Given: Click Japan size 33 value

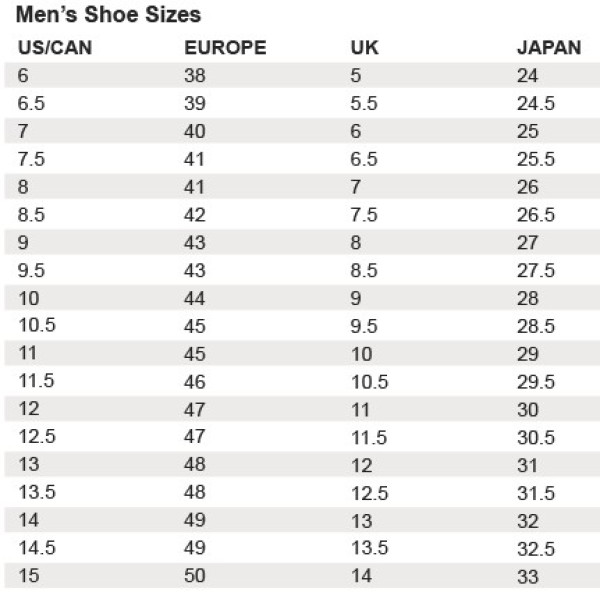Looking at the screenshot, I should [528, 577].
